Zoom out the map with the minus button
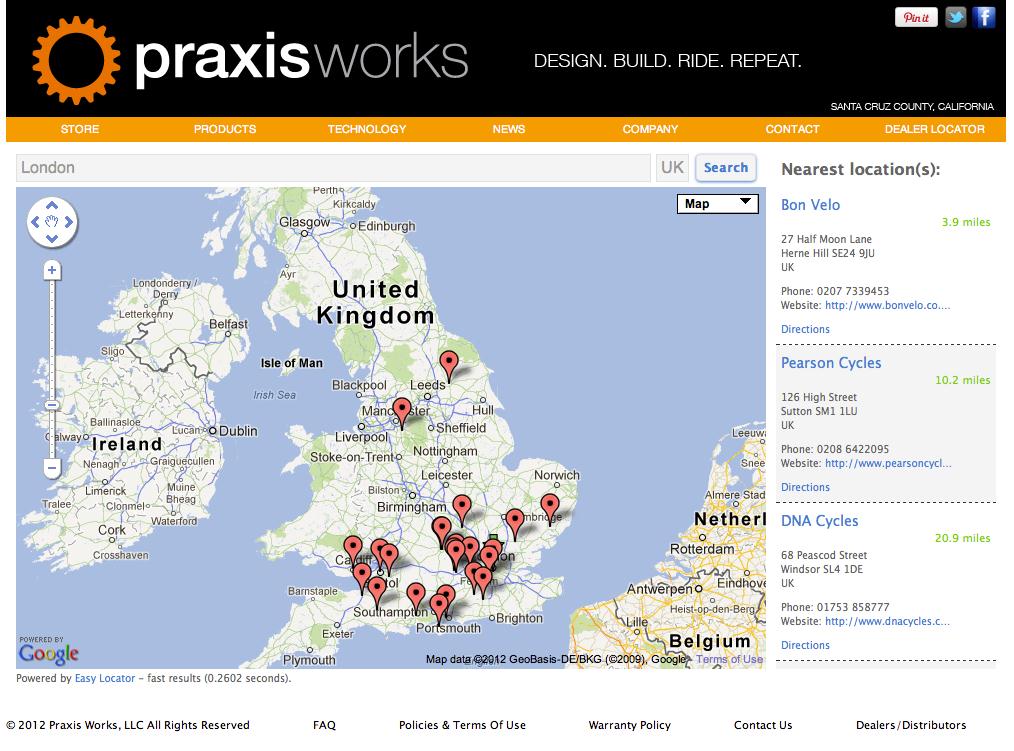Image resolution: width=1014 pixels, height=751 pixels. (x=52, y=468)
